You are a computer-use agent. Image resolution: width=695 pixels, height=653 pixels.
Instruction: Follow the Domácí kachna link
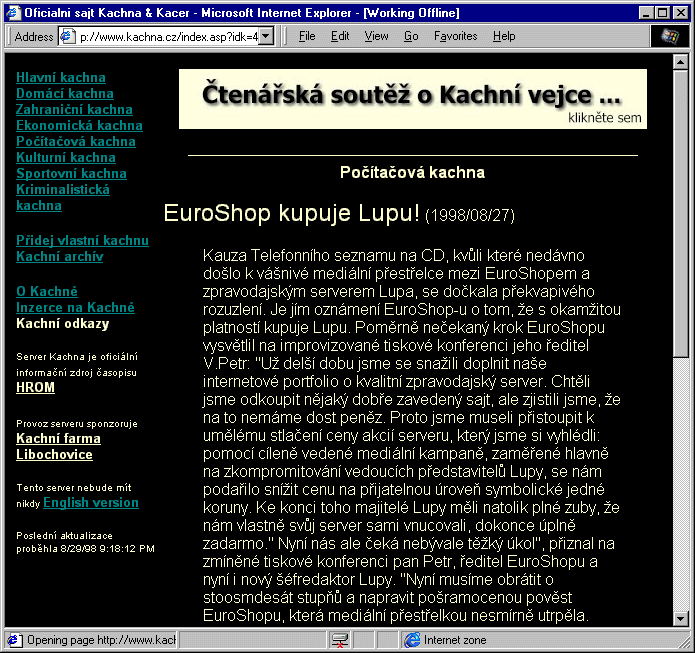[x=65, y=93]
